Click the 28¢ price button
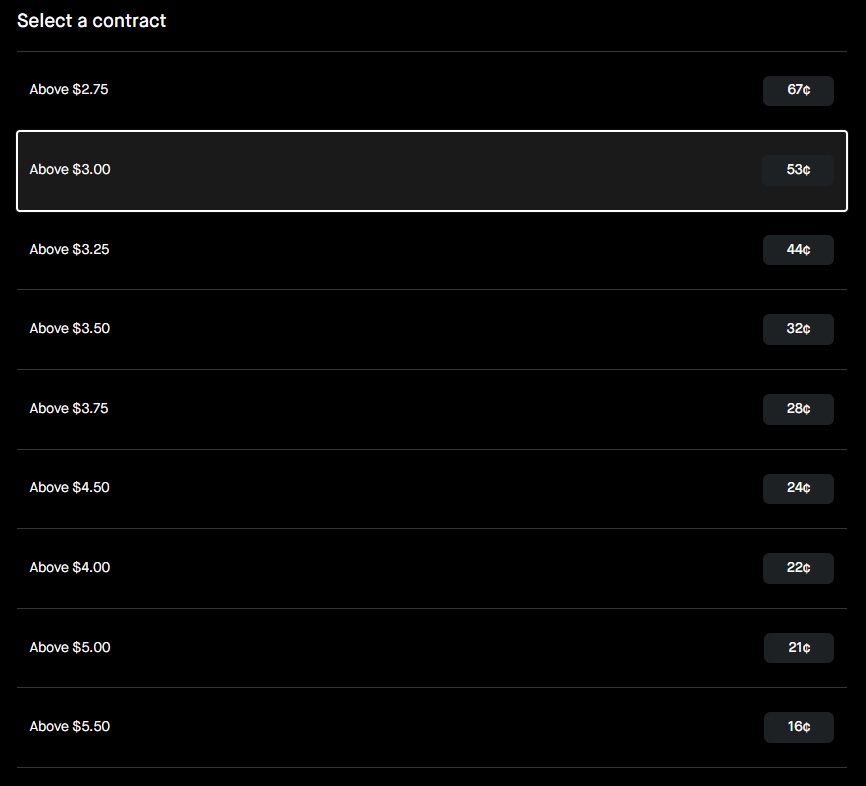The image size is (866, 786). point(798,409)
